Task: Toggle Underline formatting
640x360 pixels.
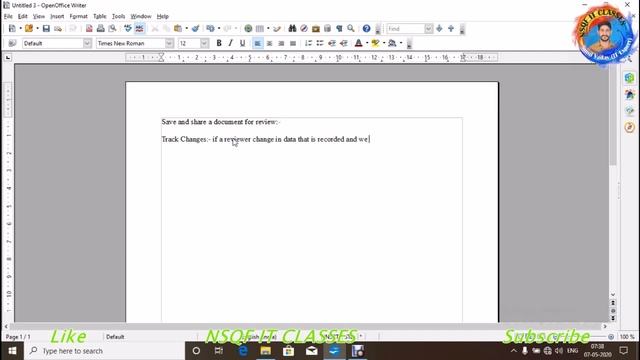Action: (242, 43)
